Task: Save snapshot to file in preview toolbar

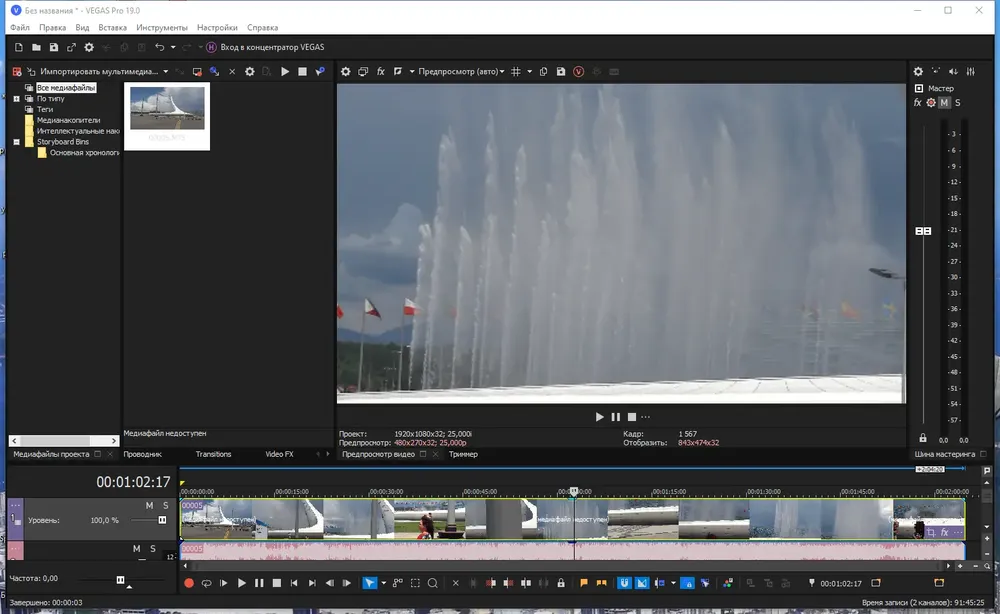Action: click(x=561, y=71)
